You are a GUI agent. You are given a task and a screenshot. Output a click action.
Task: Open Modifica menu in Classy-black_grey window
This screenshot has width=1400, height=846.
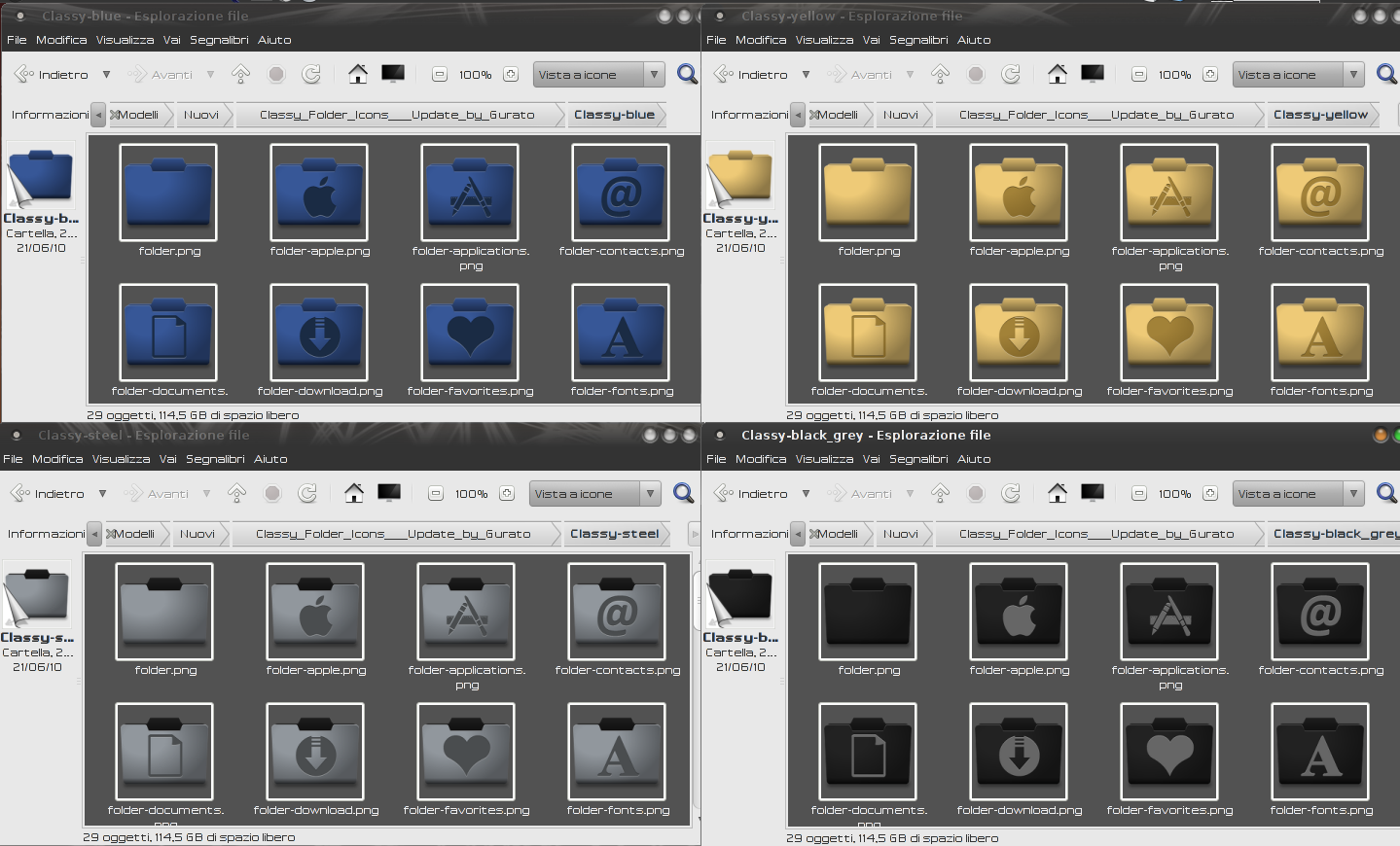(x=761, y=459)
